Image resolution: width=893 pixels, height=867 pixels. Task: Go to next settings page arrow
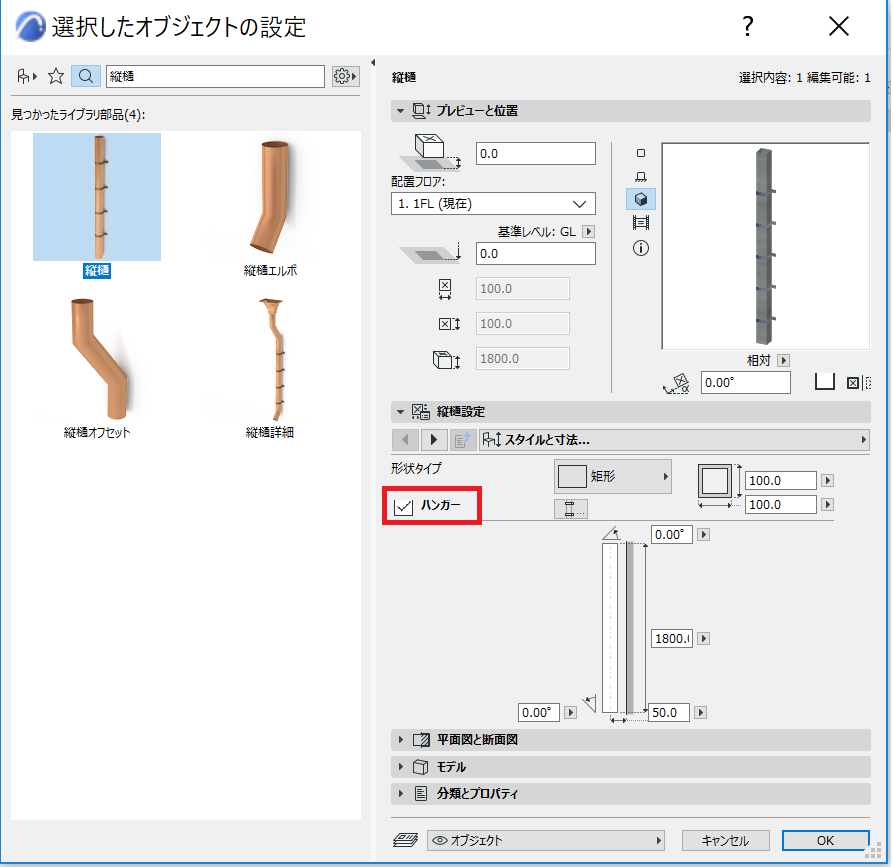coord(433,440)
